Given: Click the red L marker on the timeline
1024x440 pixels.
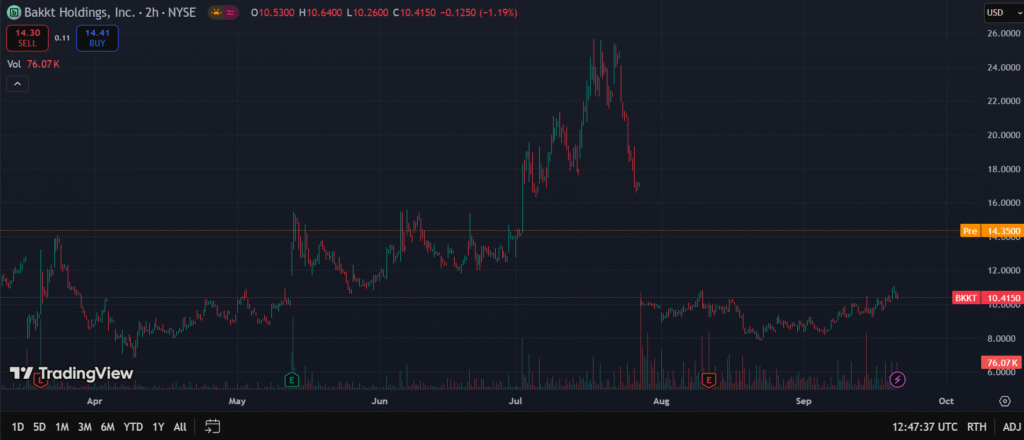Looking at the screenshot, I should (x=40, y=379).
